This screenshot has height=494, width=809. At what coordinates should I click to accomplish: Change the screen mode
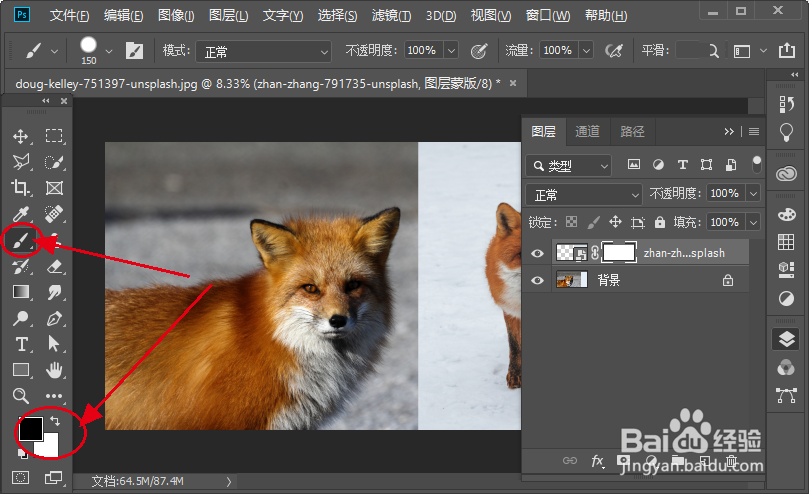coord(54,477)
